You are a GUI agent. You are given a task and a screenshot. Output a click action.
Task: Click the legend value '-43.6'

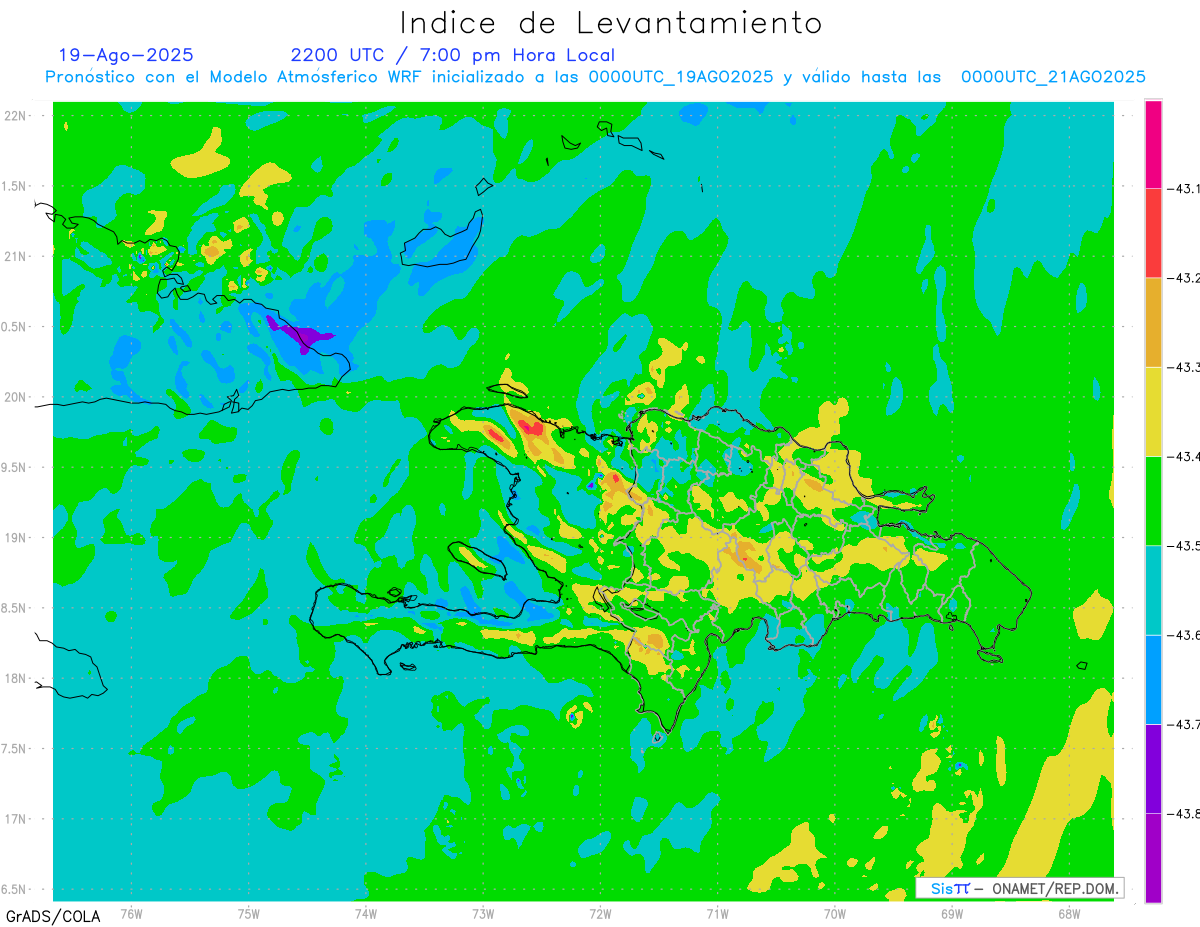point(1184,635)
